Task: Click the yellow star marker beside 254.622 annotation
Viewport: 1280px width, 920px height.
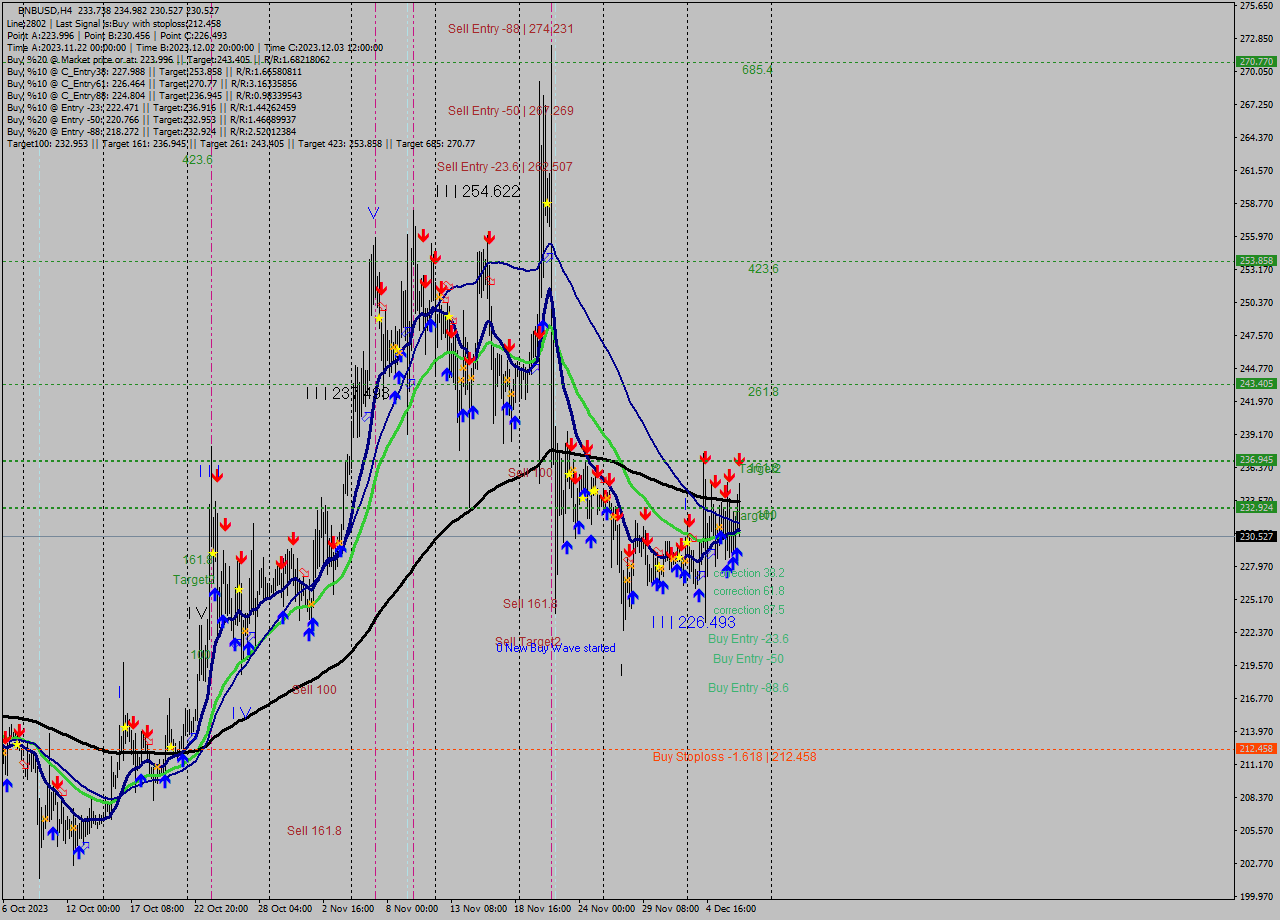Action: tap(547, 202)
